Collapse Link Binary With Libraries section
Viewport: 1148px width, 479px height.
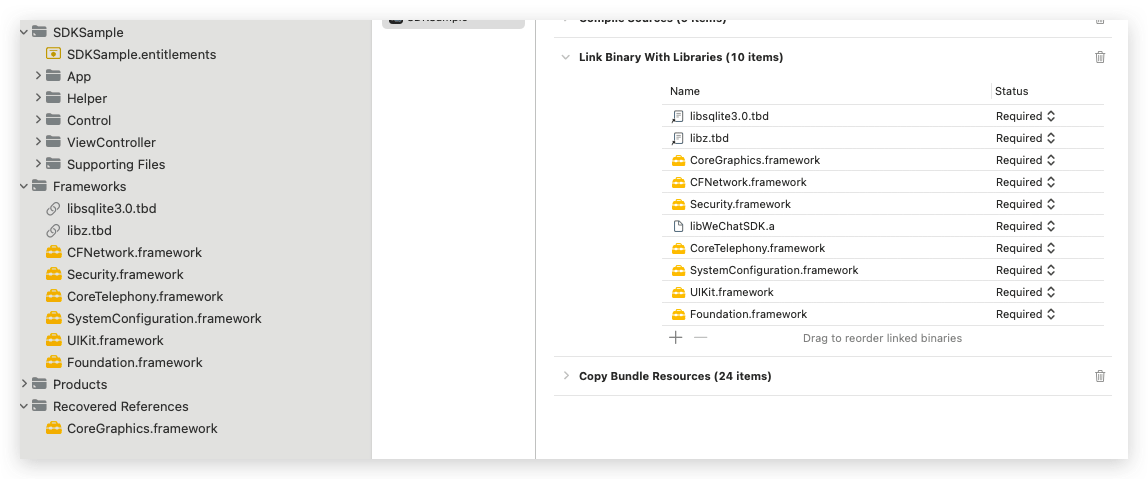tap(565, 57)
